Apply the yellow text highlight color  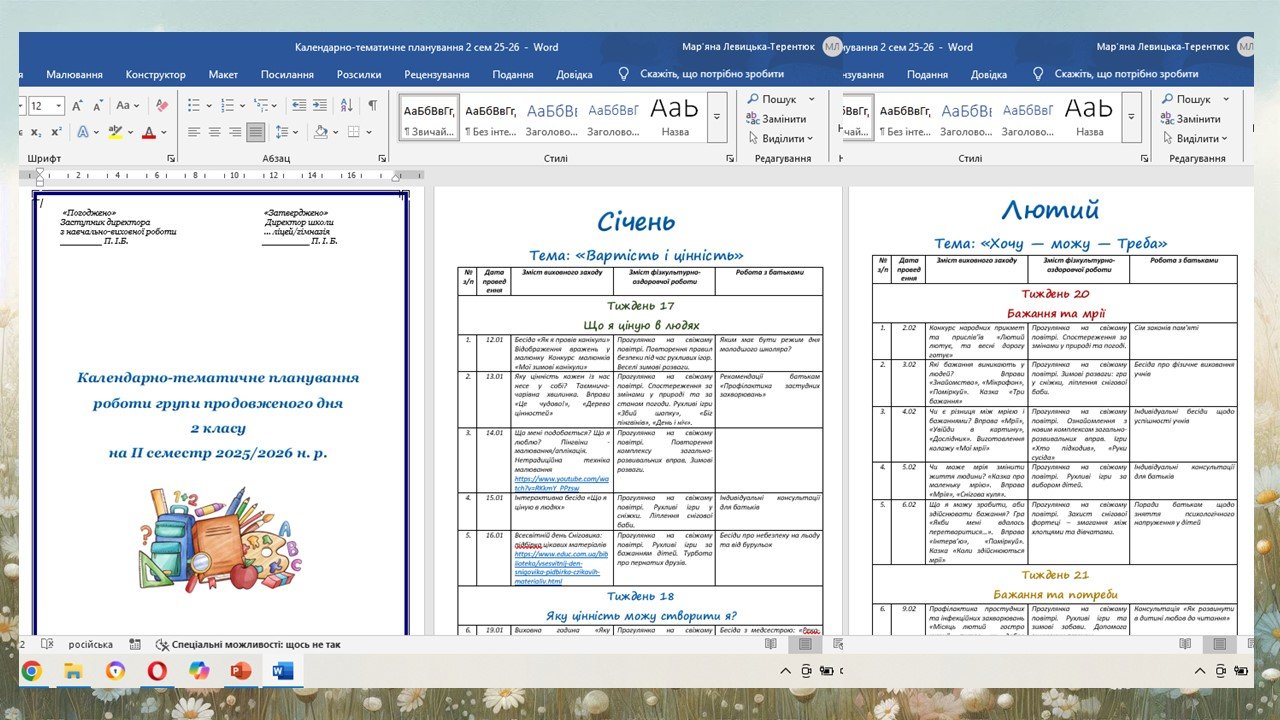[x=114, y=132]
